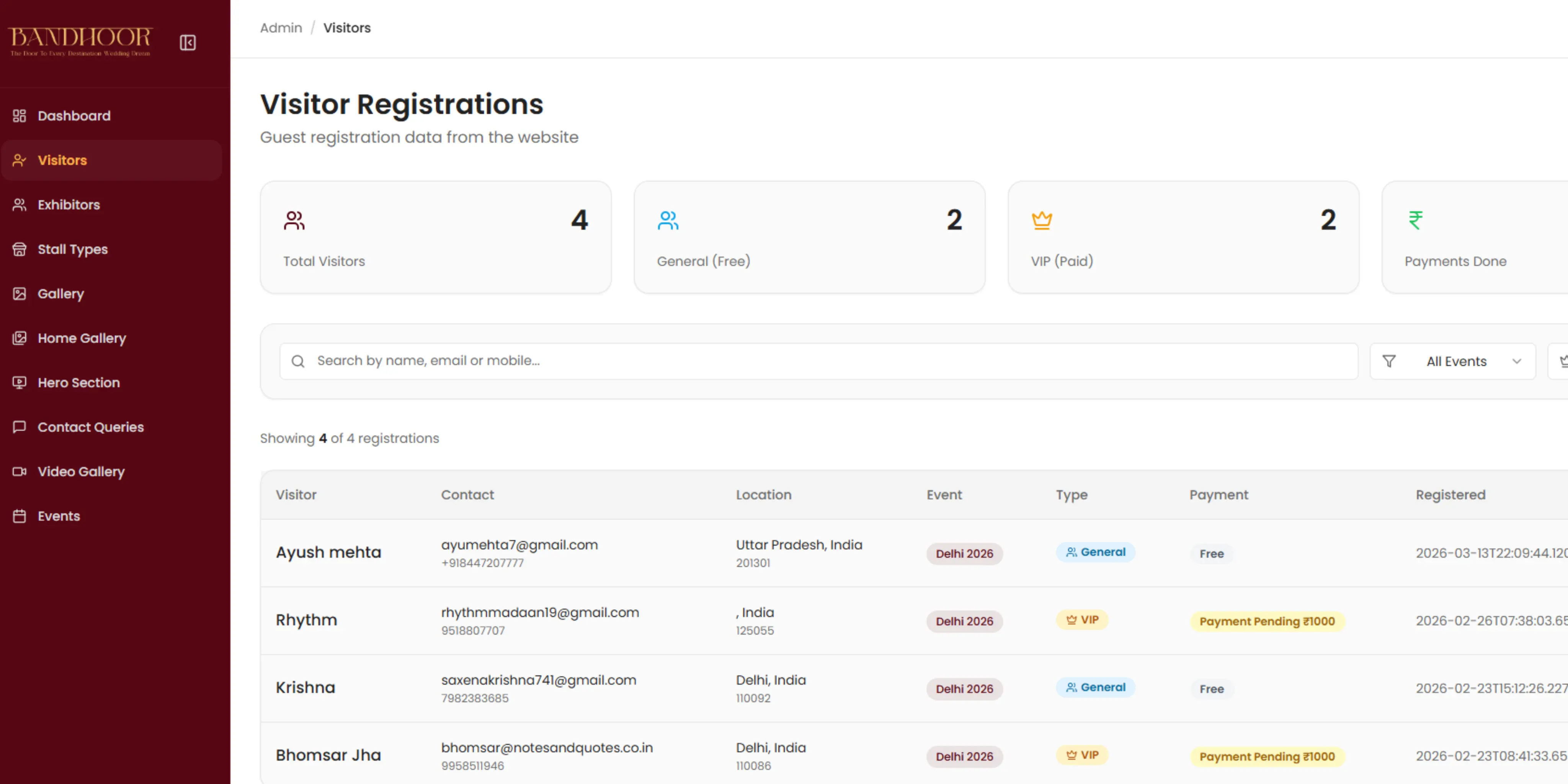Open Home Gallery in the sidebar

[82, 338]
